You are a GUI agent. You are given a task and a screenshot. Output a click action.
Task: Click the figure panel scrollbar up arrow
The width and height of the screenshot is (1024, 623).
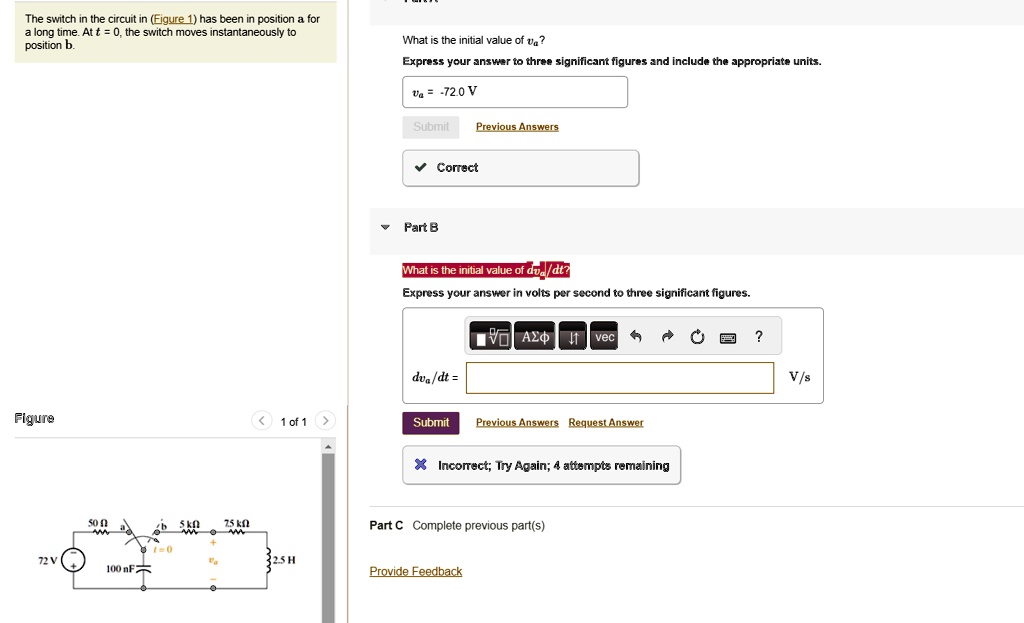[x=328, y=447]
